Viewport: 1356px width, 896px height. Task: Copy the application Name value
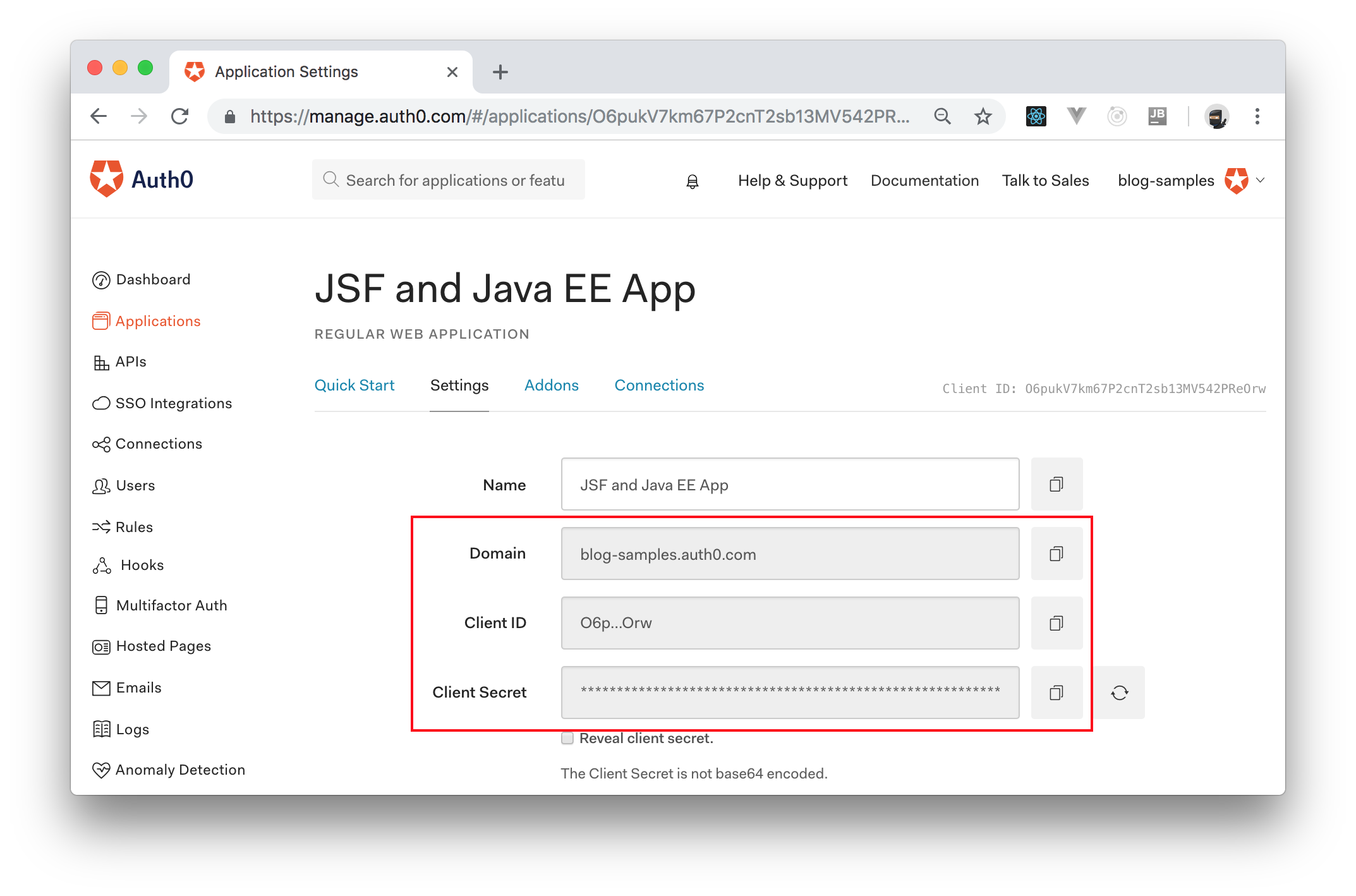(1056, 484)
